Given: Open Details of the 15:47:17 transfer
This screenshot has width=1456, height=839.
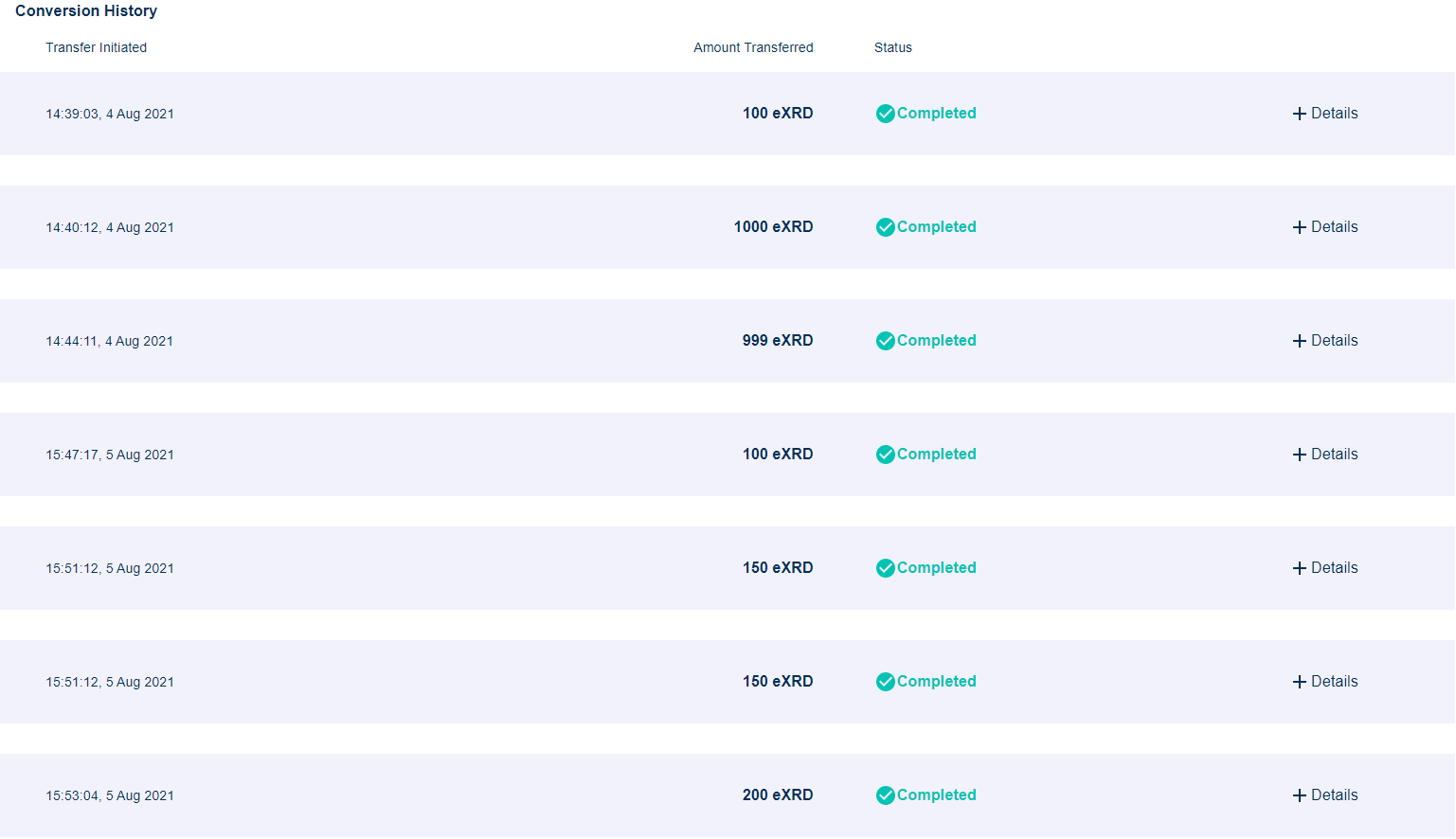Looking at the screenshot, I should (x=1325, y=455).
